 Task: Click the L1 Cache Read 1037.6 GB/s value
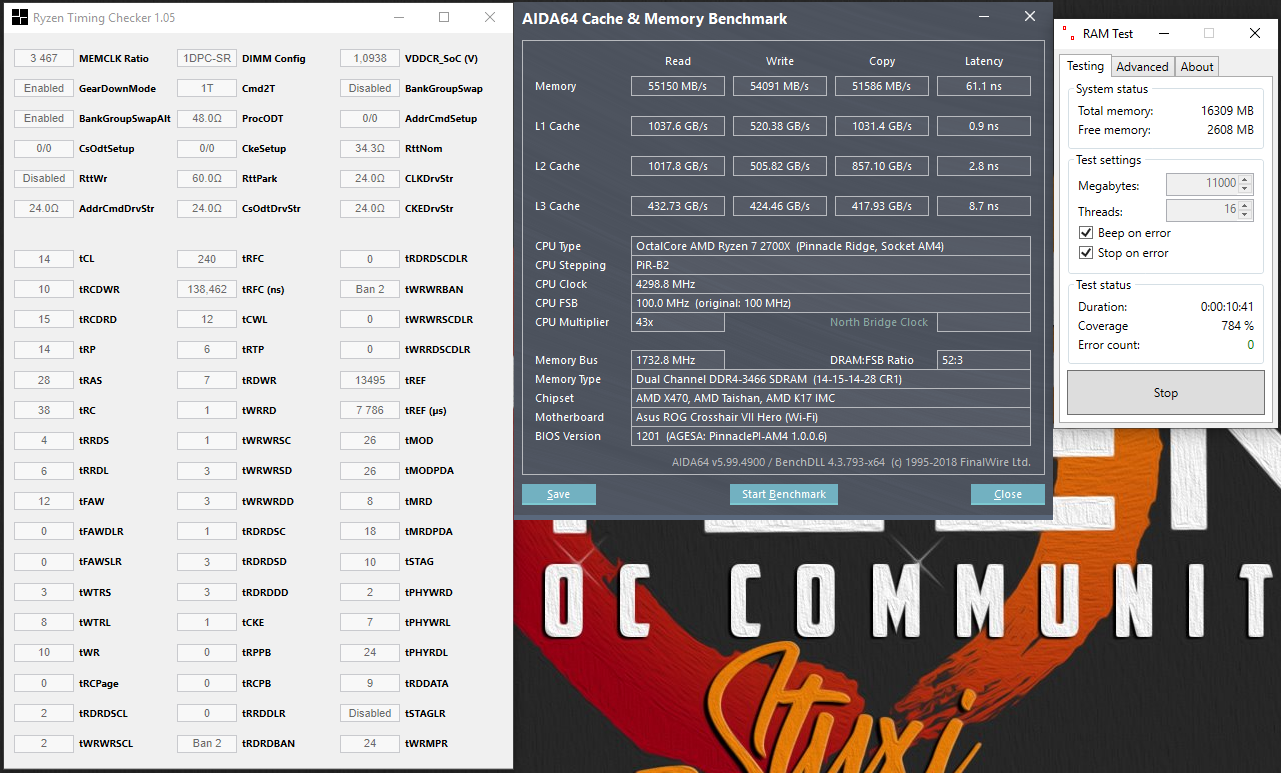pyautogui.click(x=677, y=126)
